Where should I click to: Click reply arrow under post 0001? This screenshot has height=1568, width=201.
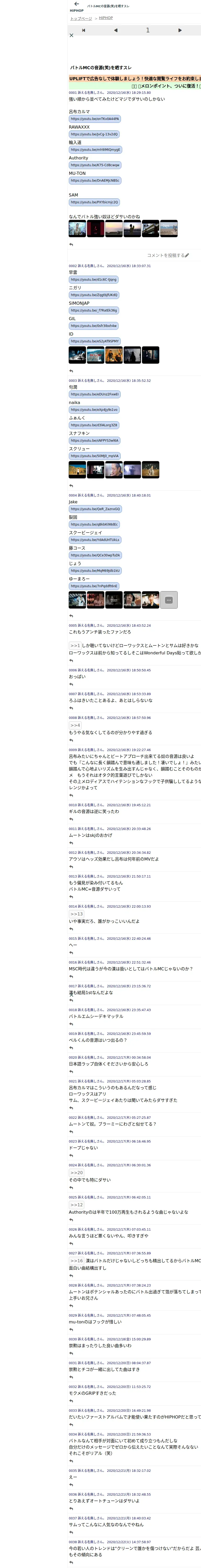pyautogui.click(x=71, y=244)
